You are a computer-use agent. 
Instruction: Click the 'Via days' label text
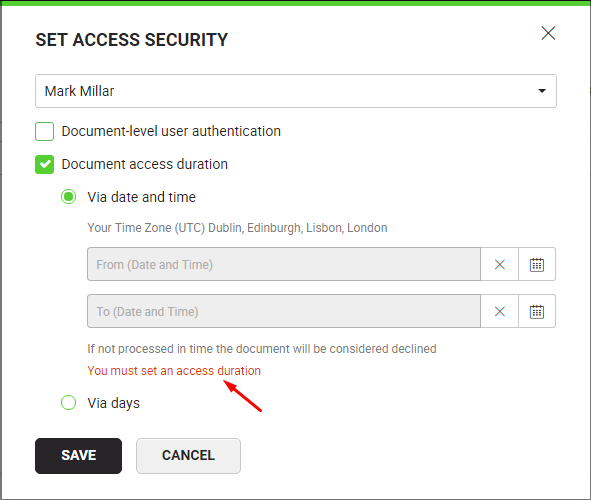[x=113, y=403]
